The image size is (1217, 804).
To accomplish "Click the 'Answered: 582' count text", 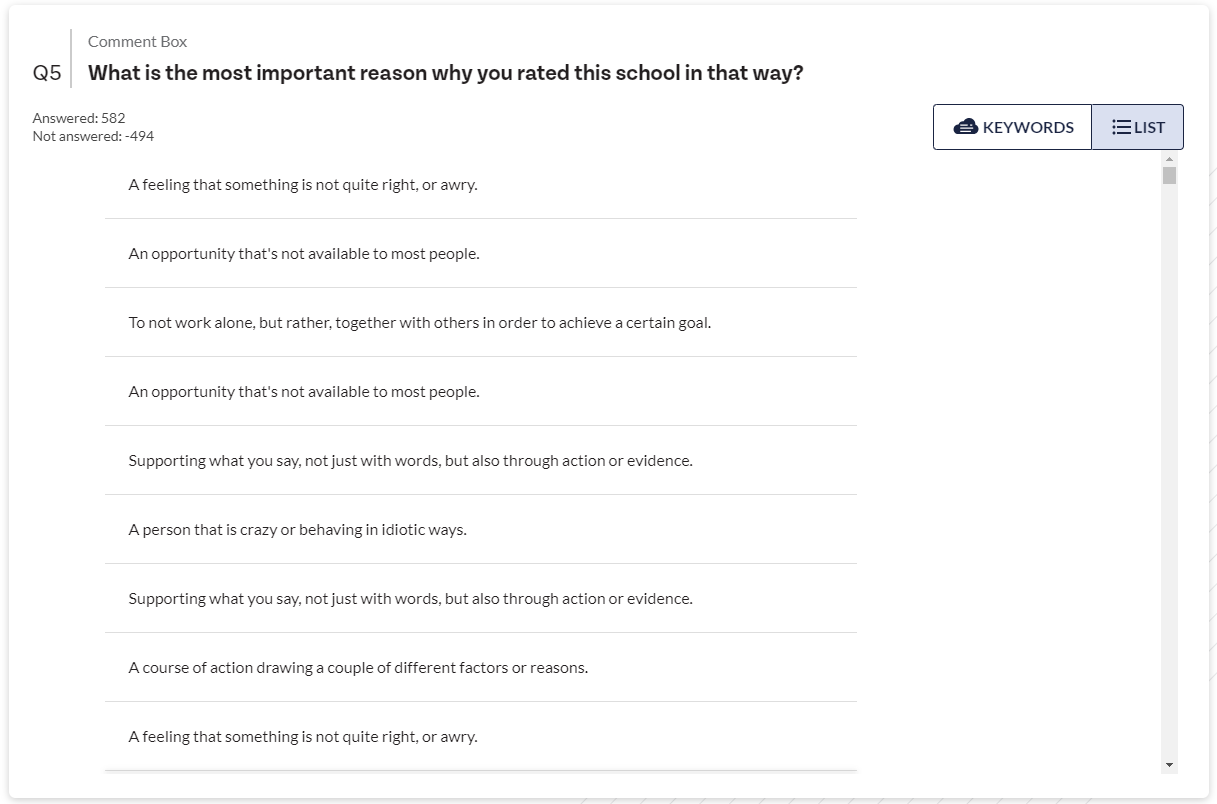I will click(x=79, y=118).
